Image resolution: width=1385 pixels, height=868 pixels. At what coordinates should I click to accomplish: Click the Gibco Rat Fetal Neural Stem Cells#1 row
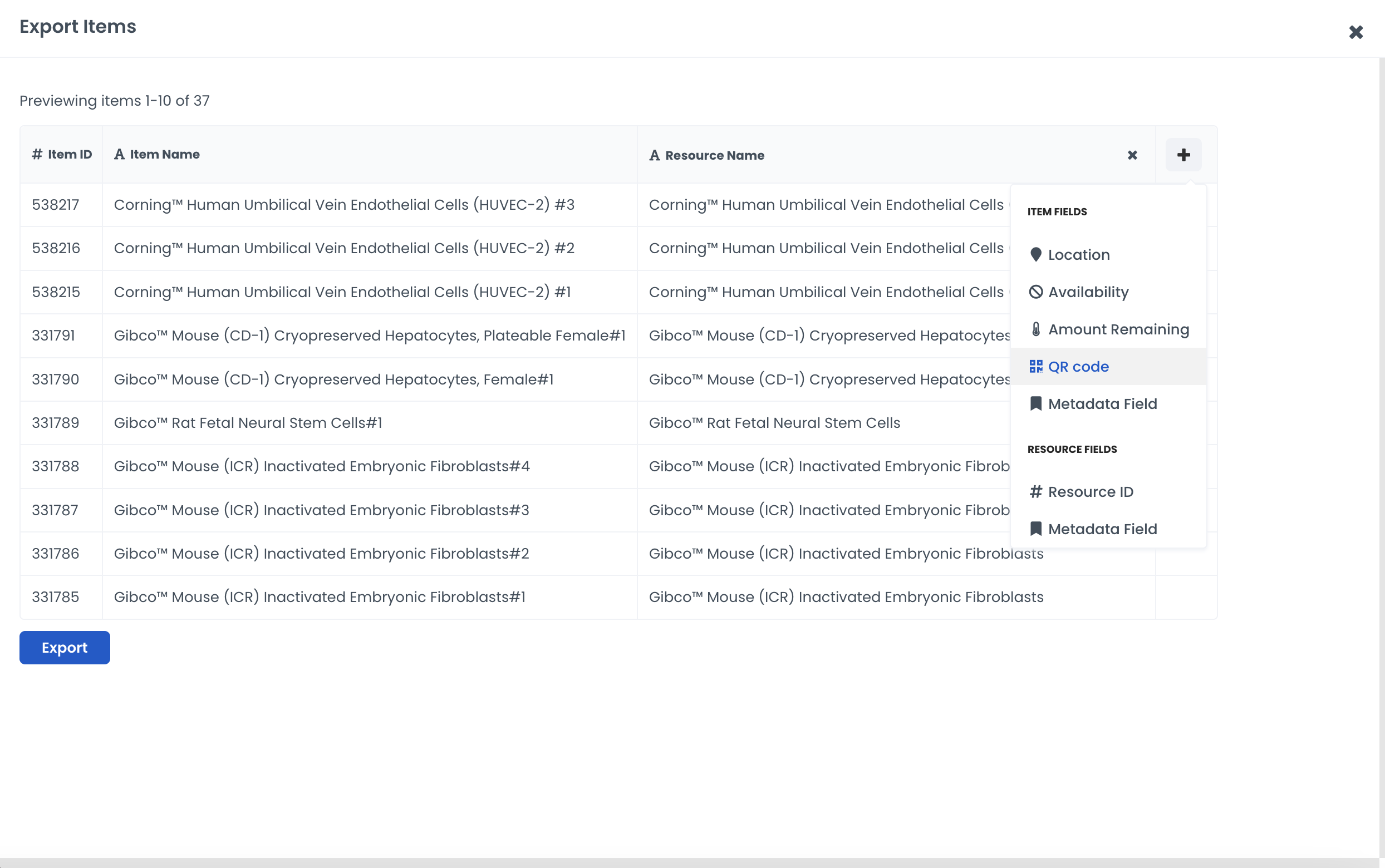(248, 423)
